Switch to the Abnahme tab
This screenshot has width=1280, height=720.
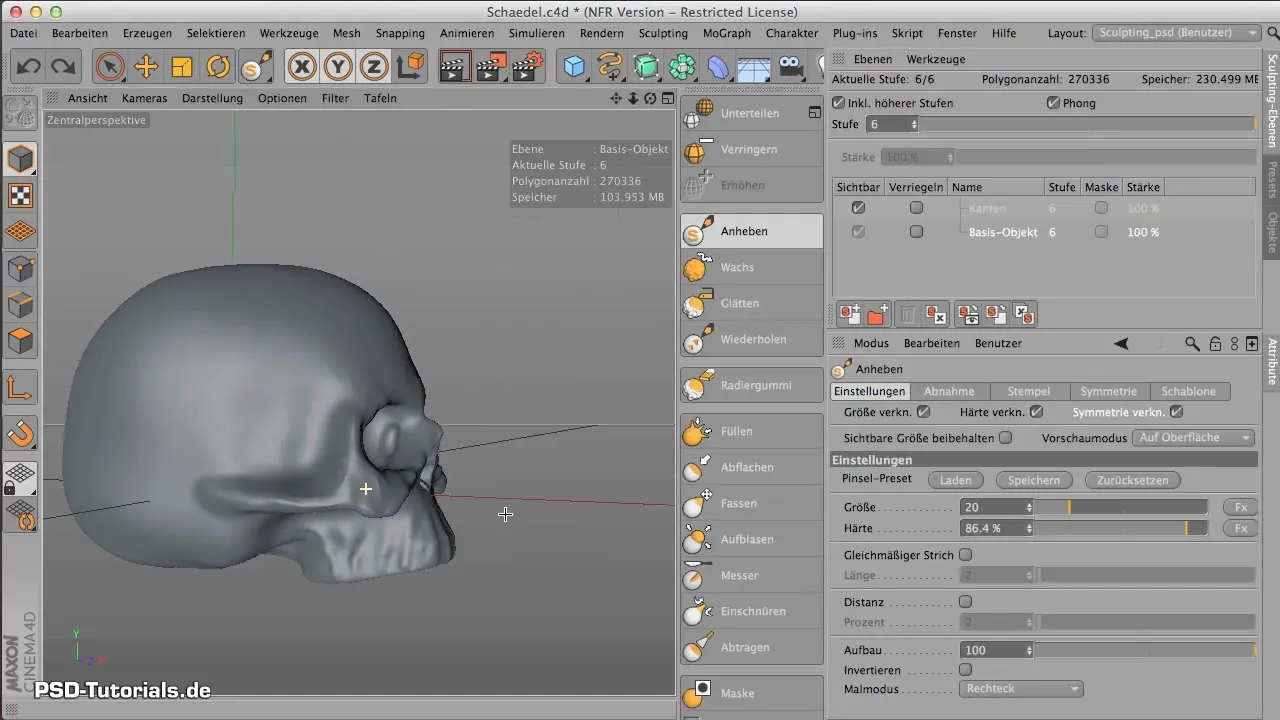coord(950,392)
